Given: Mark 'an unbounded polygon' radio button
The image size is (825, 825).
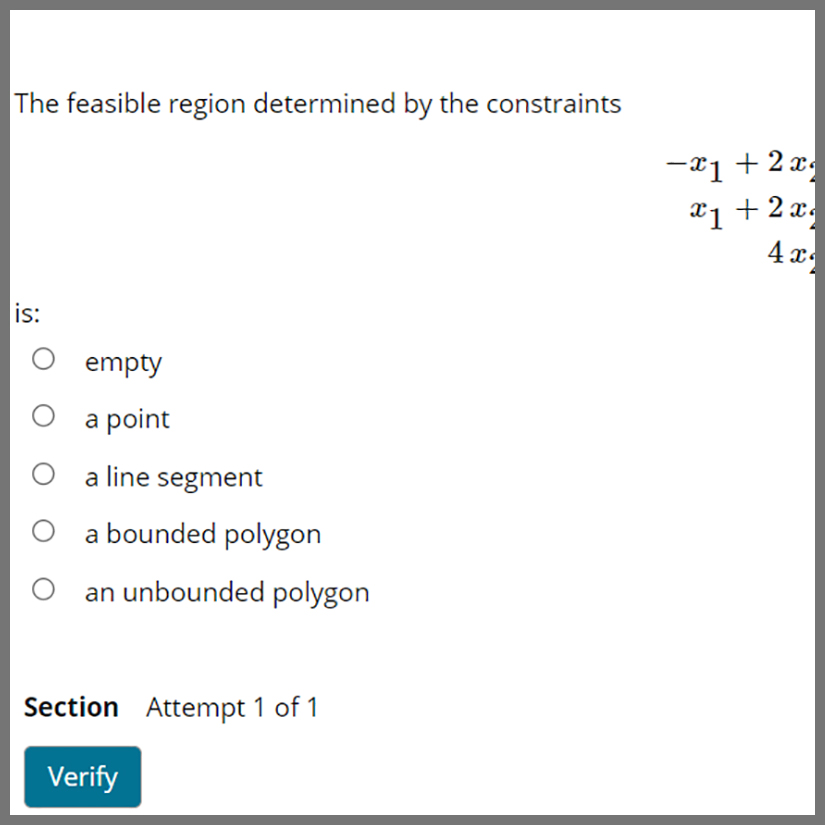Looking at the screenshot, I should (43, 590).
